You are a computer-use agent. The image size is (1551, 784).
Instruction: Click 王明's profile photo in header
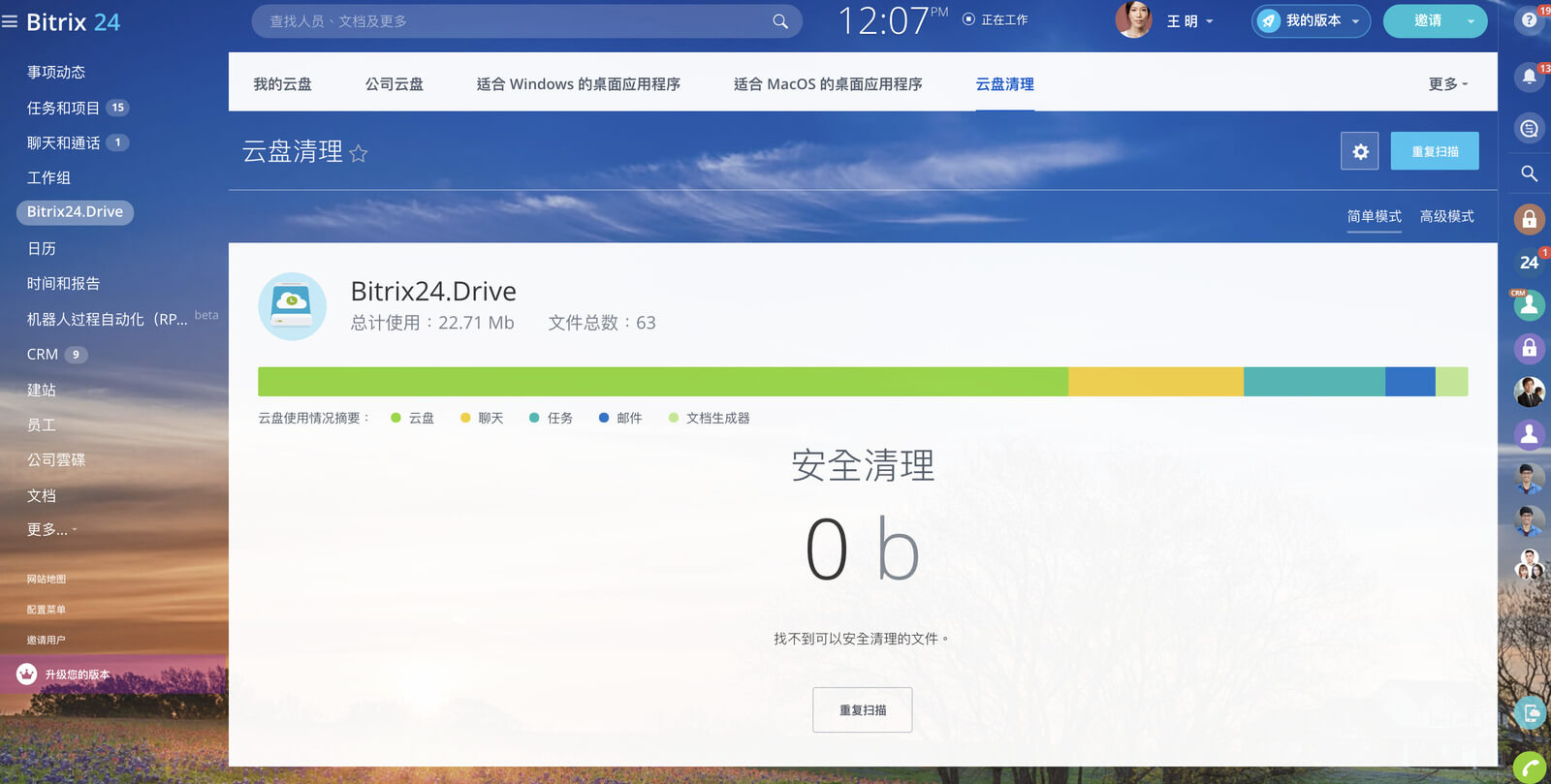click(x=1134, y=20)
